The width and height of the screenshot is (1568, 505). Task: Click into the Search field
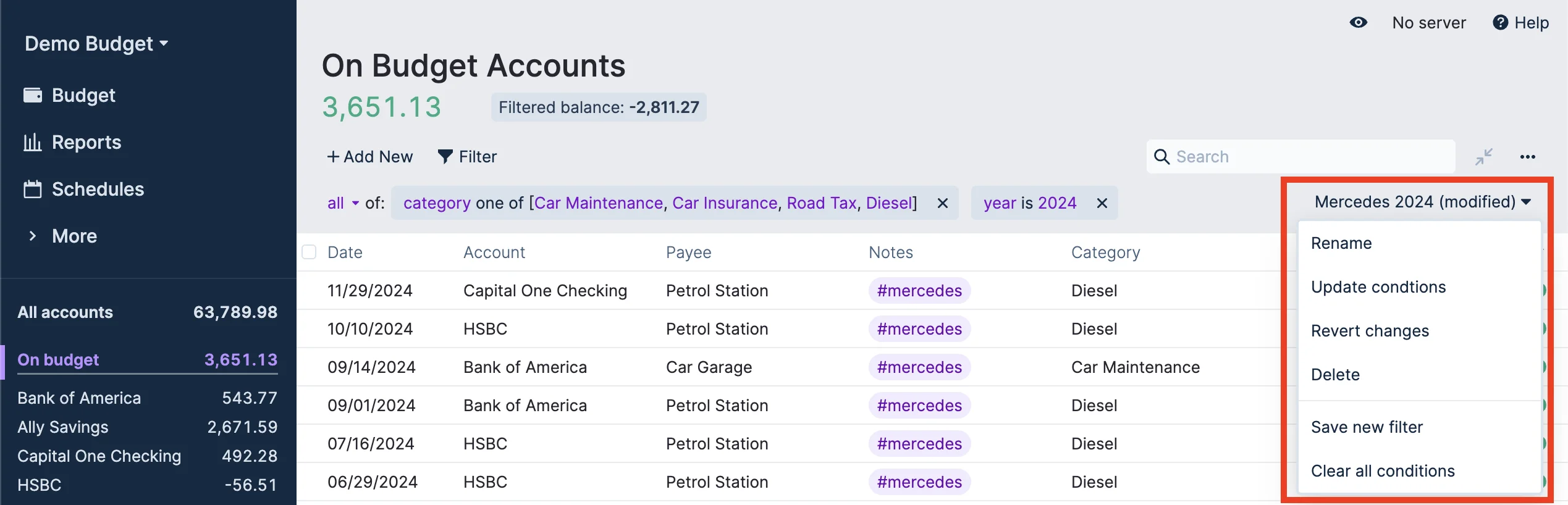(x=1310, y=157)
